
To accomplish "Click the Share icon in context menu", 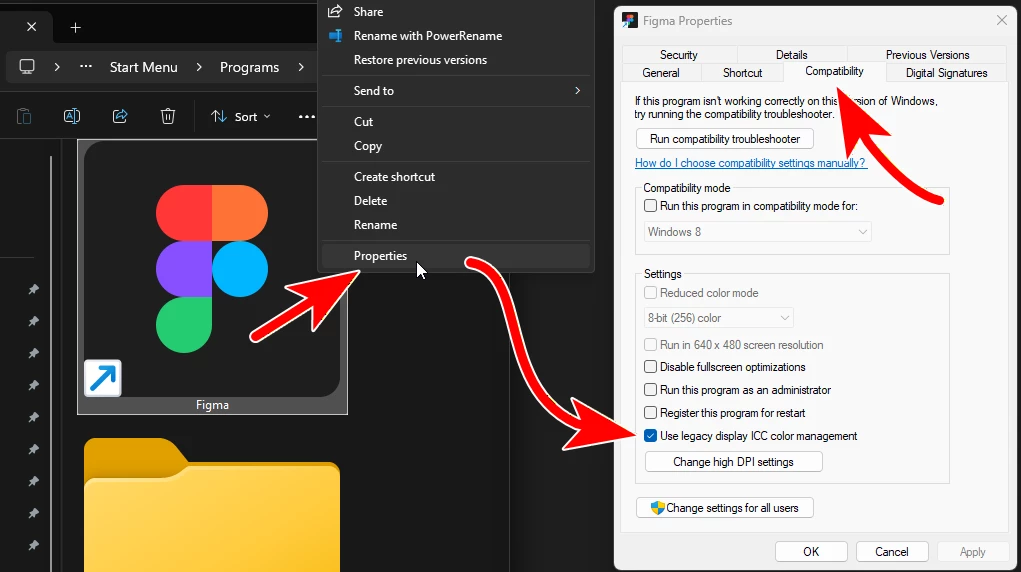I will [335, 11].
